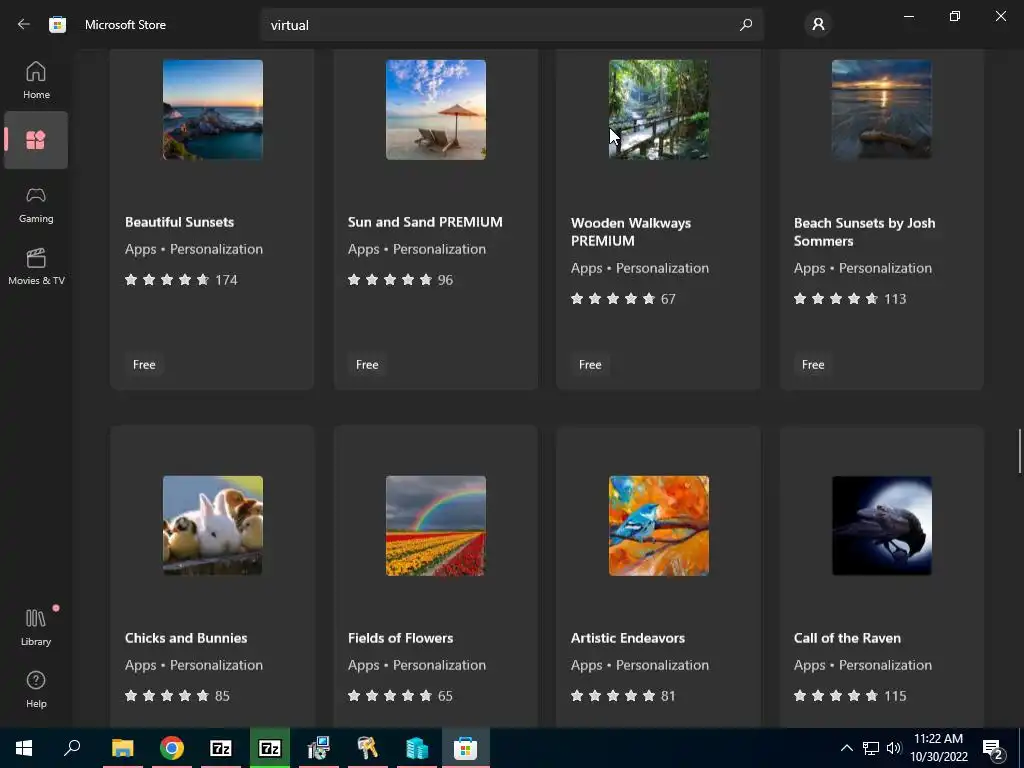Screen dimensions: 1024x768
Task: Open the keys icon app in taskbar
Action: coord(368,748)
